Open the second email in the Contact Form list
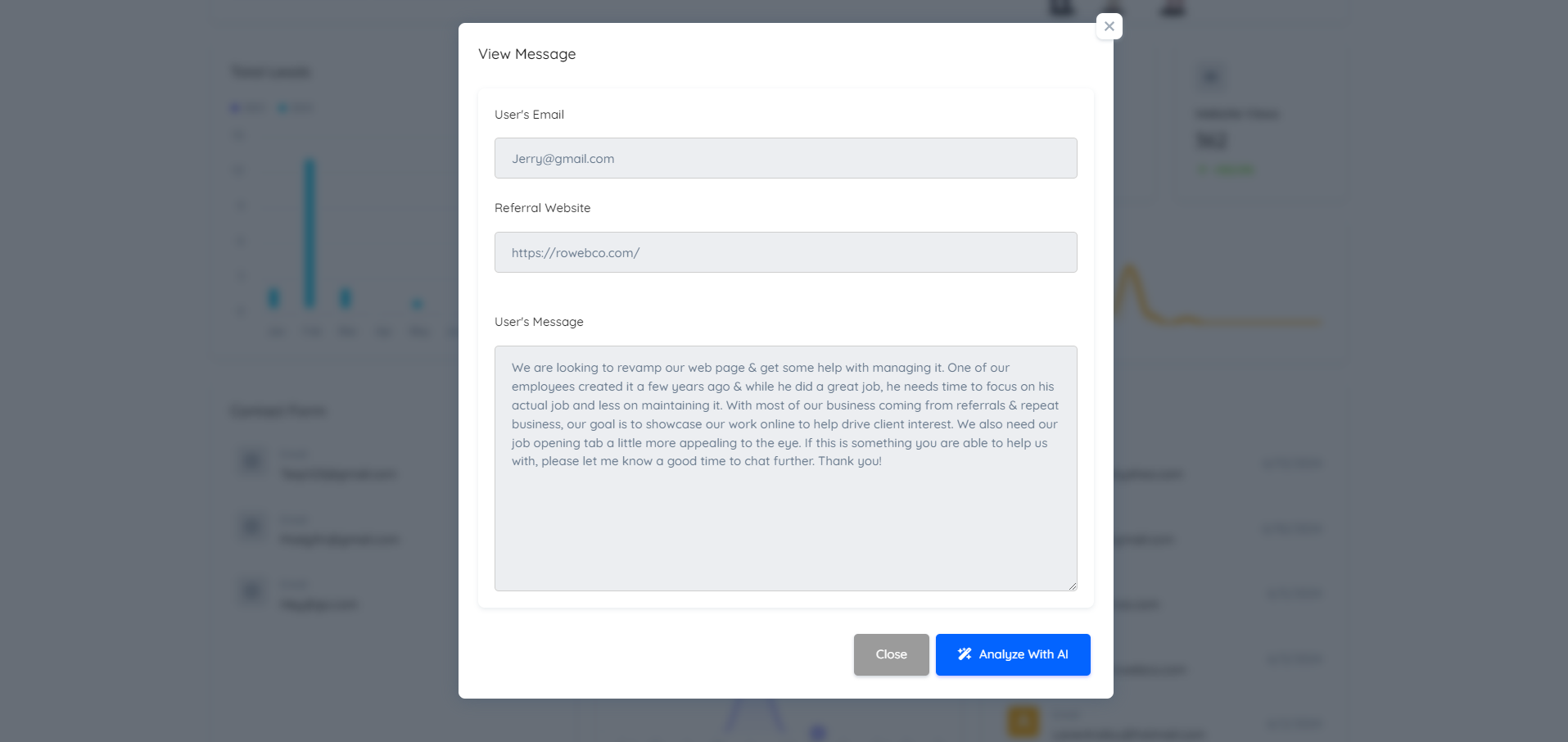The image size is (1568, 742). (339, 540)
